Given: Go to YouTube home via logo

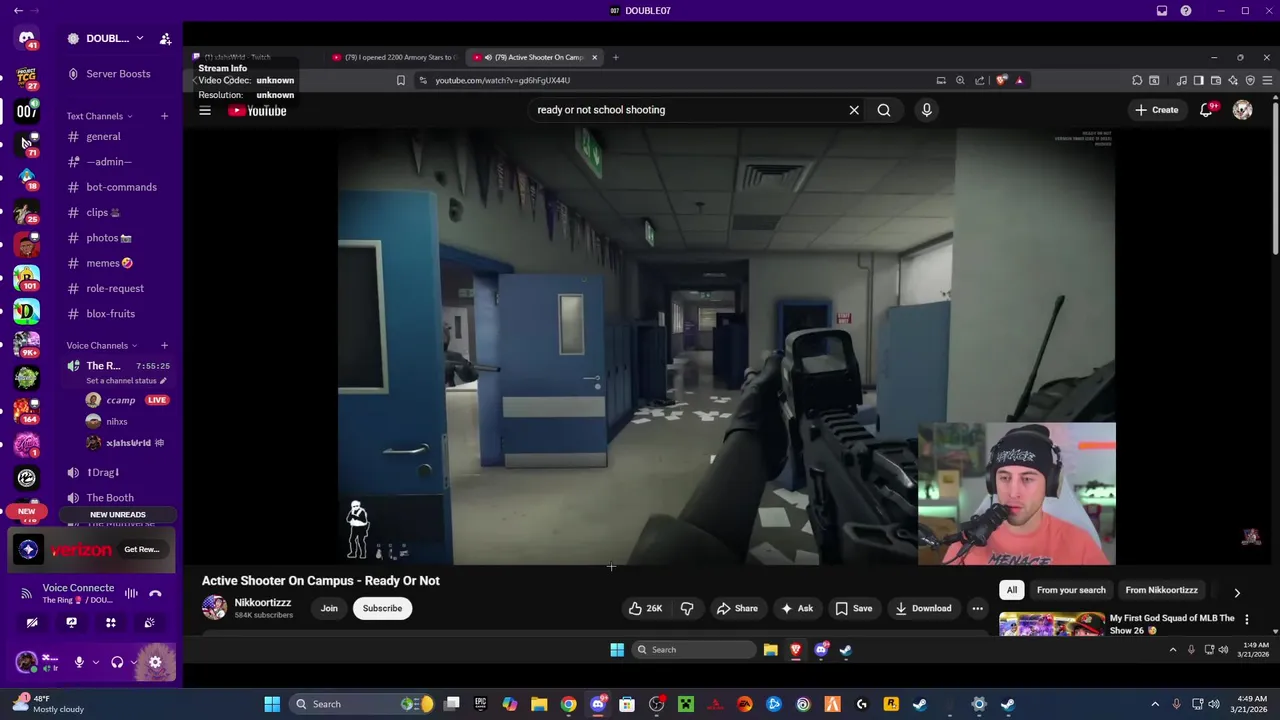Looking at the screenshot, I should [258, 111].
